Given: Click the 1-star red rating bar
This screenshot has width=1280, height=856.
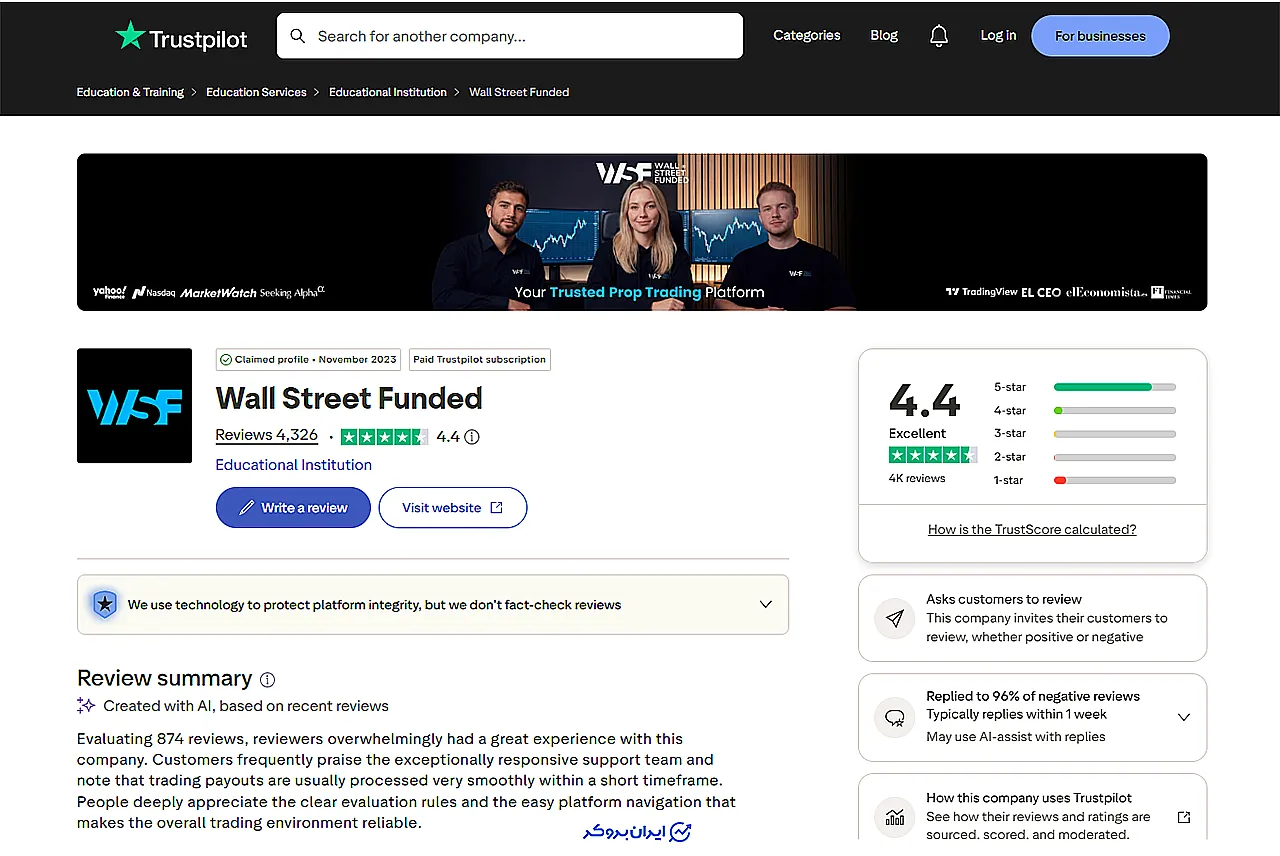Looking at the screenshot, I should coord(1115,480).
